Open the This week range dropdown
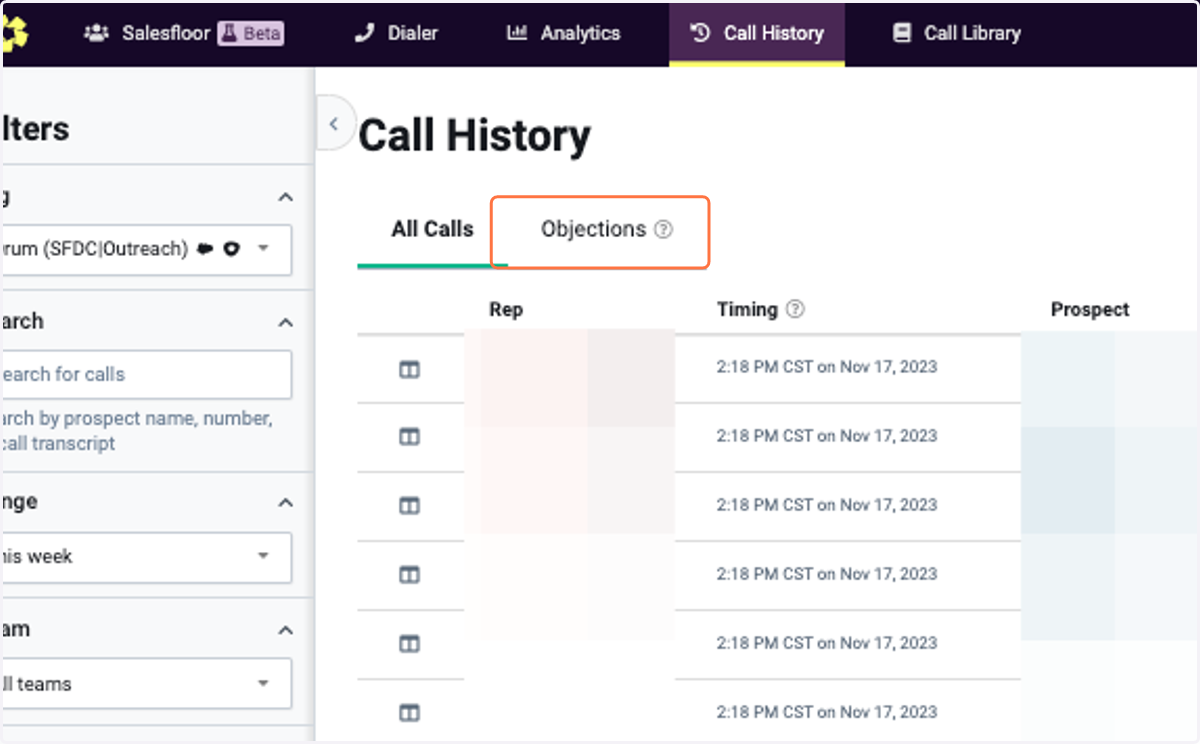 pyautogui.click(x=147, y=557)
